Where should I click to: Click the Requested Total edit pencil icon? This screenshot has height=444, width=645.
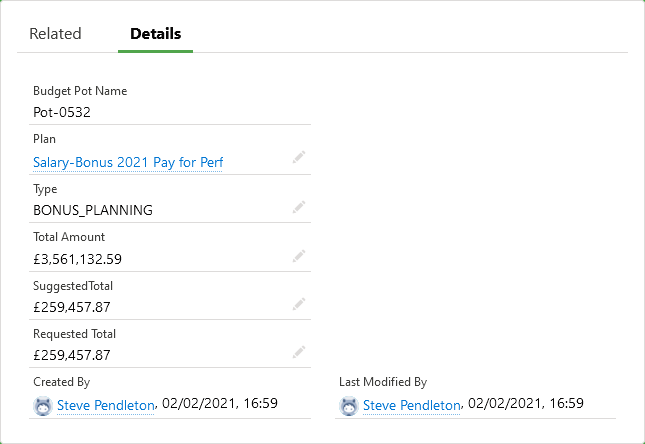[x=298, y=353]
